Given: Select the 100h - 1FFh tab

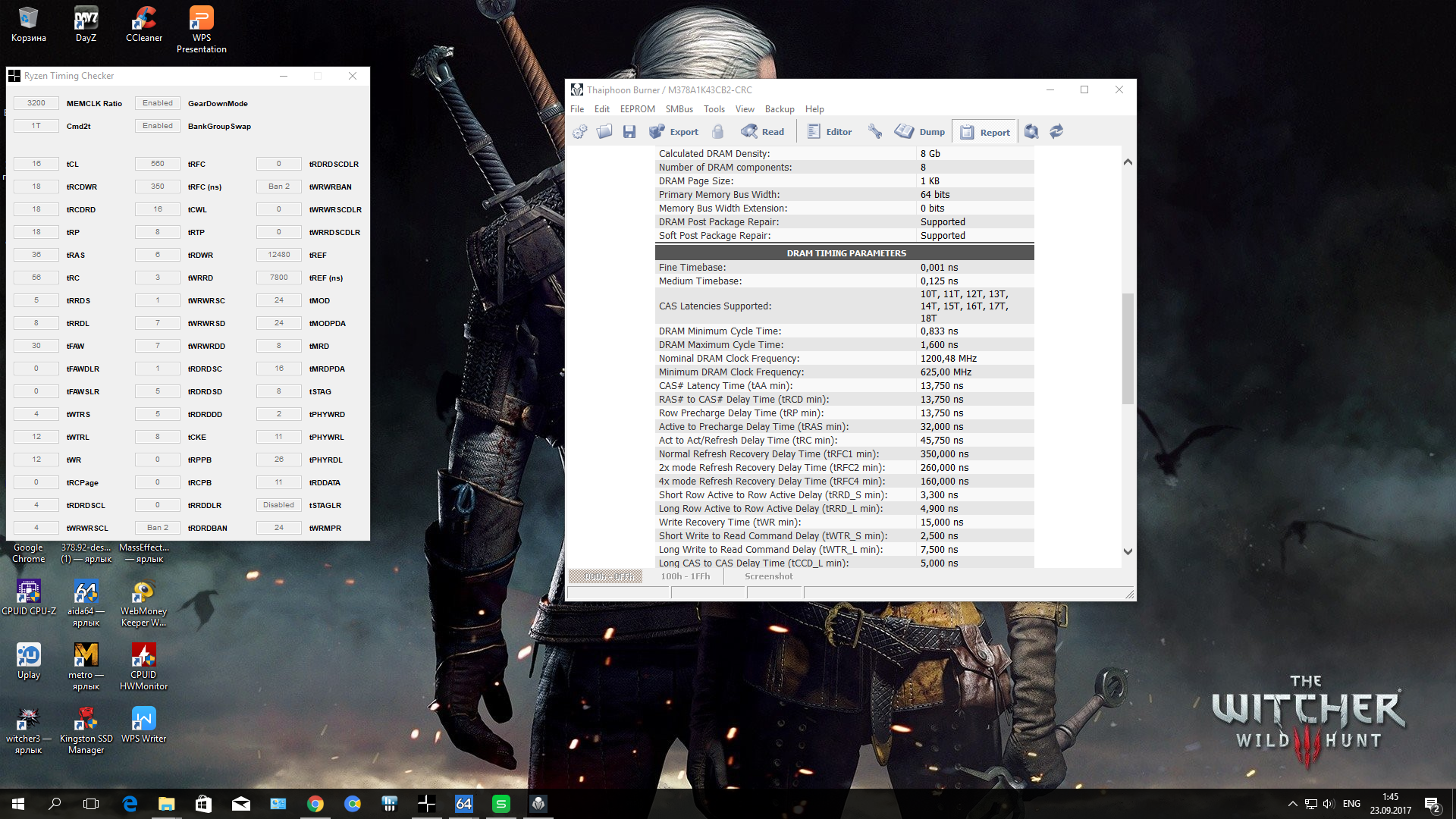Looking at the screenshot, I should point(685,576).
